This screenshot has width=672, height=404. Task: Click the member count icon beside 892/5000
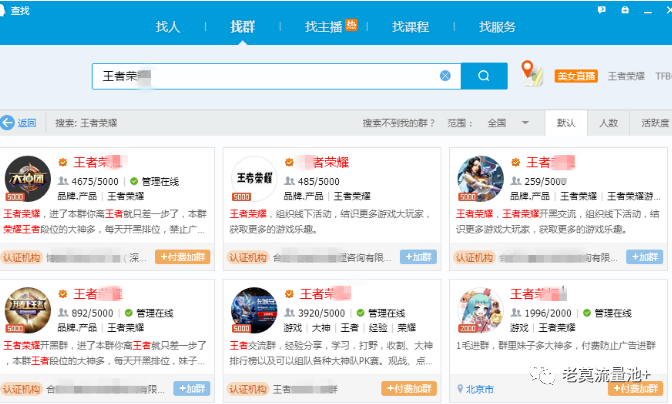63,312
